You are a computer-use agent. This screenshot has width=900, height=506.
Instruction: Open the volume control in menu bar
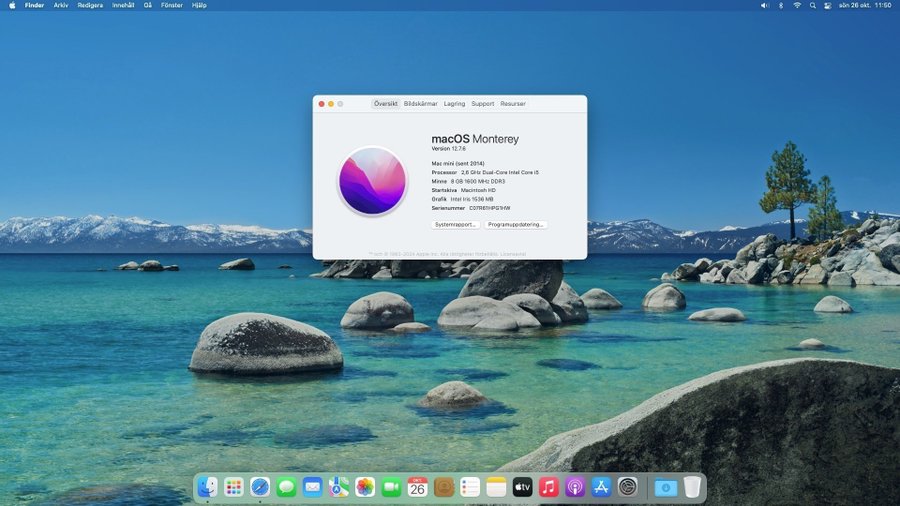(x=765, y=5)
